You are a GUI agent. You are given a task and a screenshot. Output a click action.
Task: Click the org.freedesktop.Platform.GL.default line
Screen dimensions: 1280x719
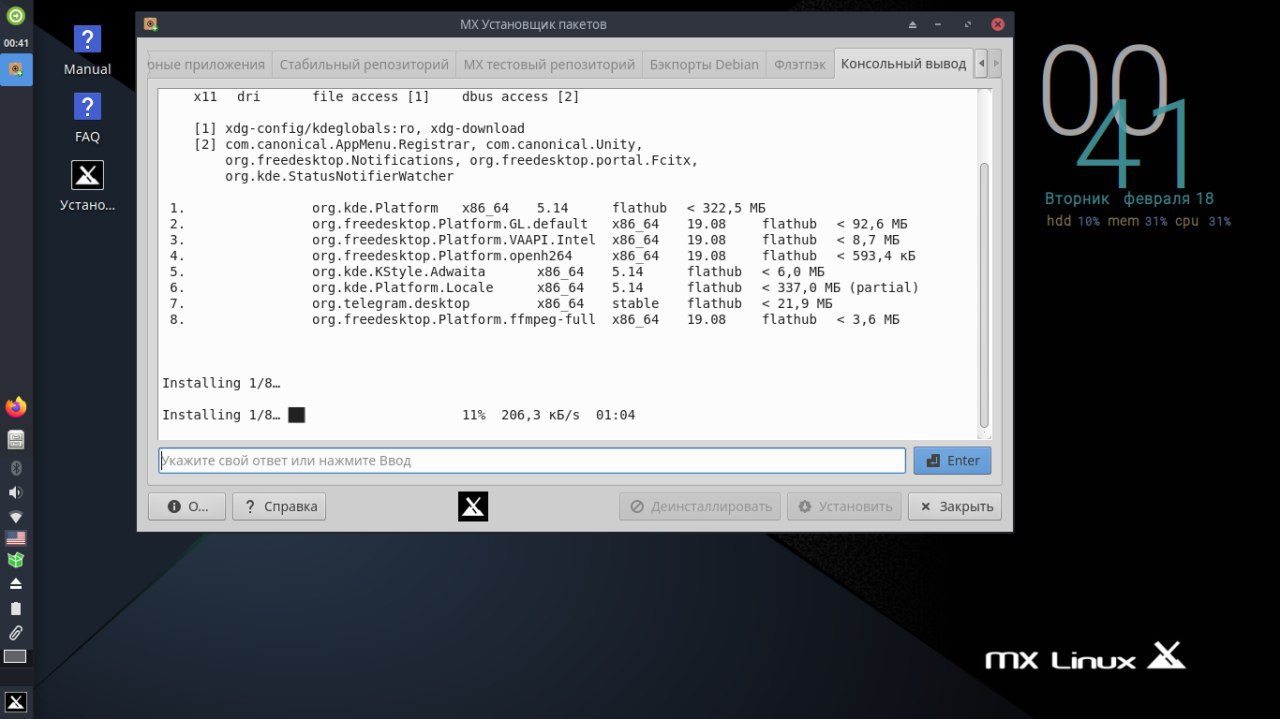pos(538,224)
